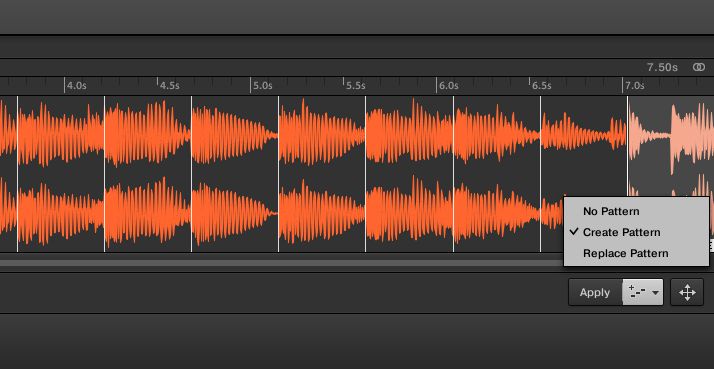Click the Apply button

tap(595, 292)
